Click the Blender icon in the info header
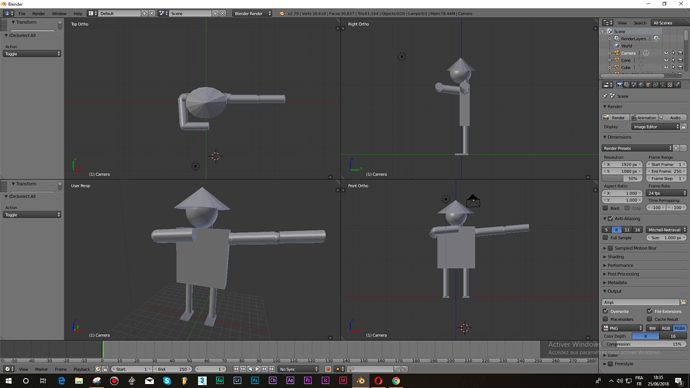The height and width of the screenshot is (388, 690). [x=282, y=14]
